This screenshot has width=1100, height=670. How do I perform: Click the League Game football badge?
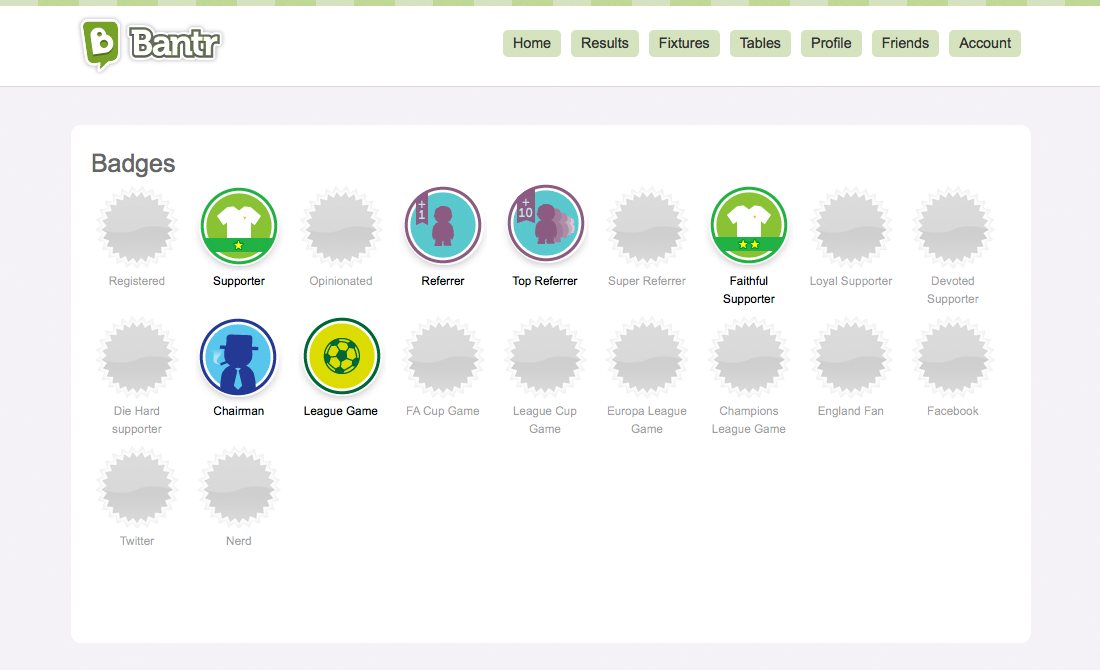pyautogui.click(x=342, y=356)
